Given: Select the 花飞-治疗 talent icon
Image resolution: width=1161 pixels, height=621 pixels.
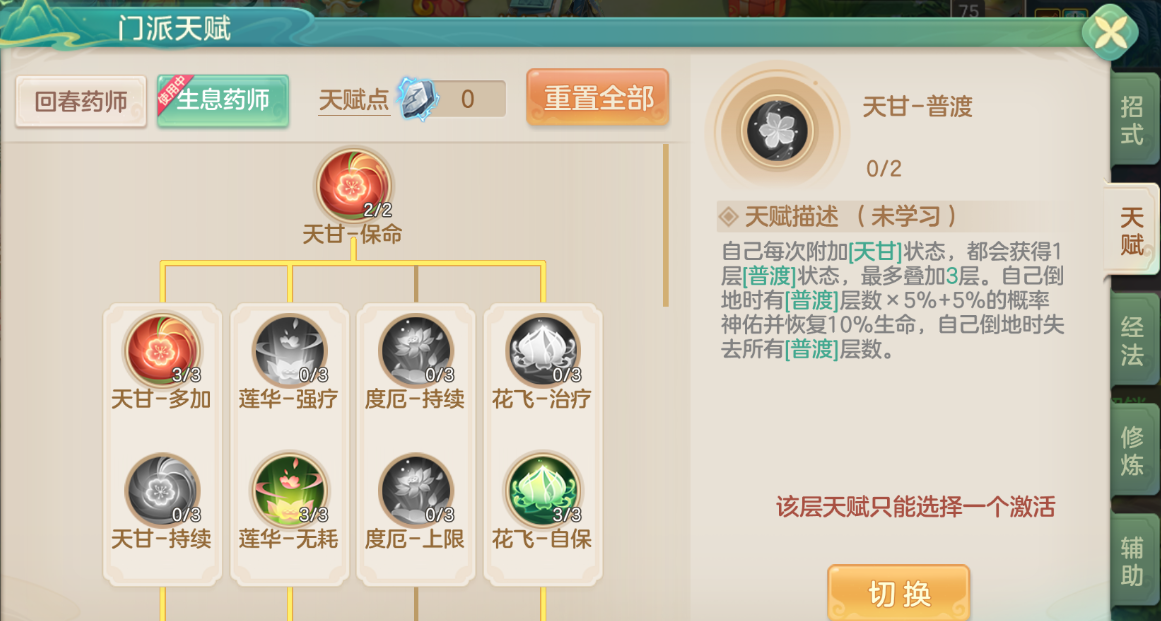Looking at the screenshot, I should [543, 349].
